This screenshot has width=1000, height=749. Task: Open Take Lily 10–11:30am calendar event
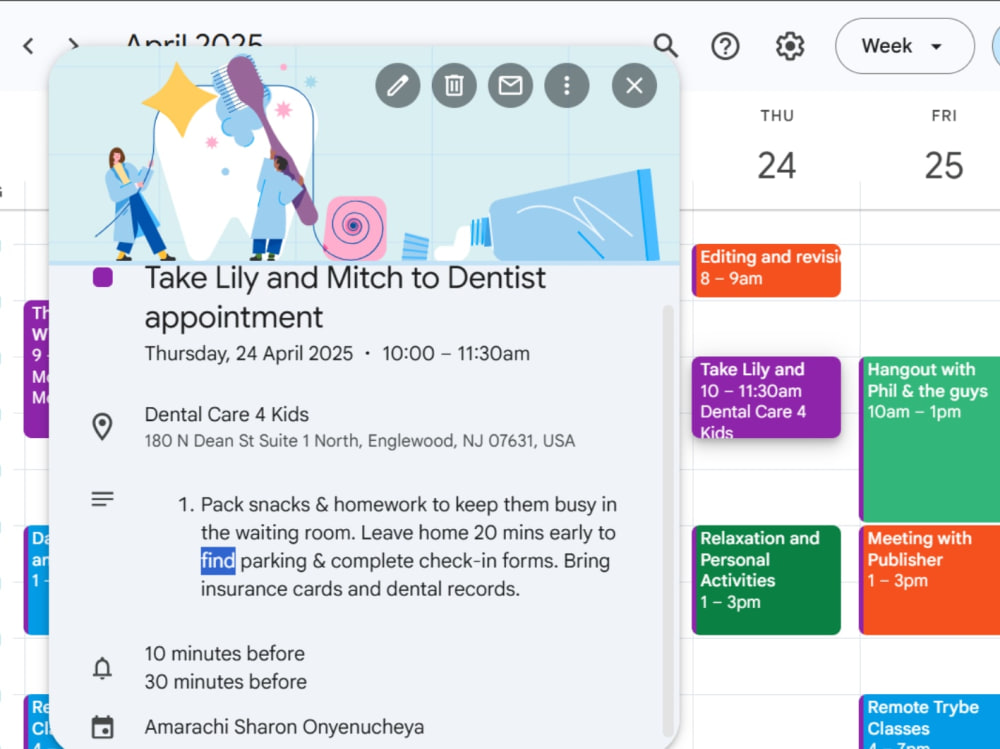pos(766,397)
